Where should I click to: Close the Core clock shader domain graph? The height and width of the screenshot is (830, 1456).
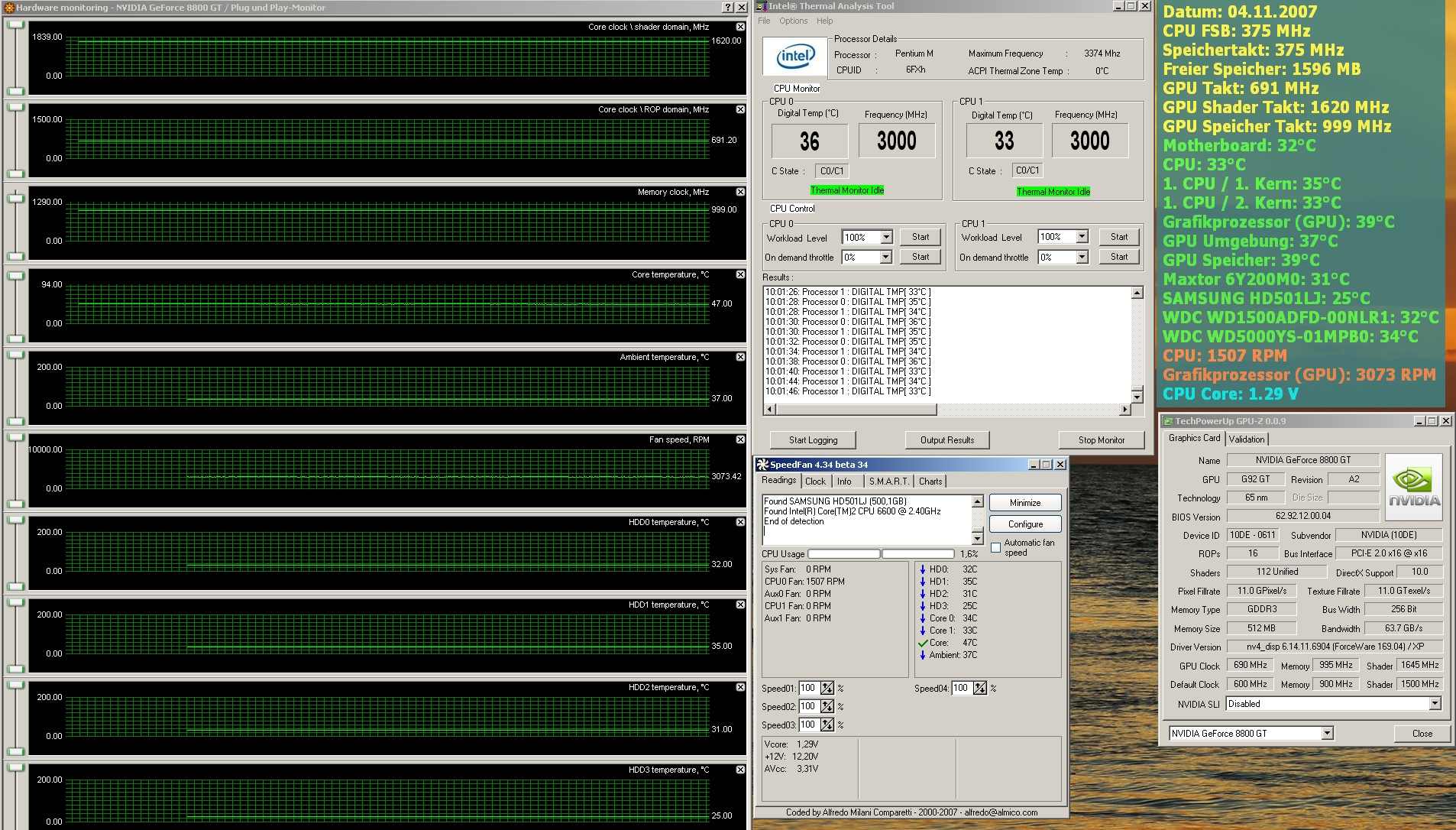coord(740,27)
